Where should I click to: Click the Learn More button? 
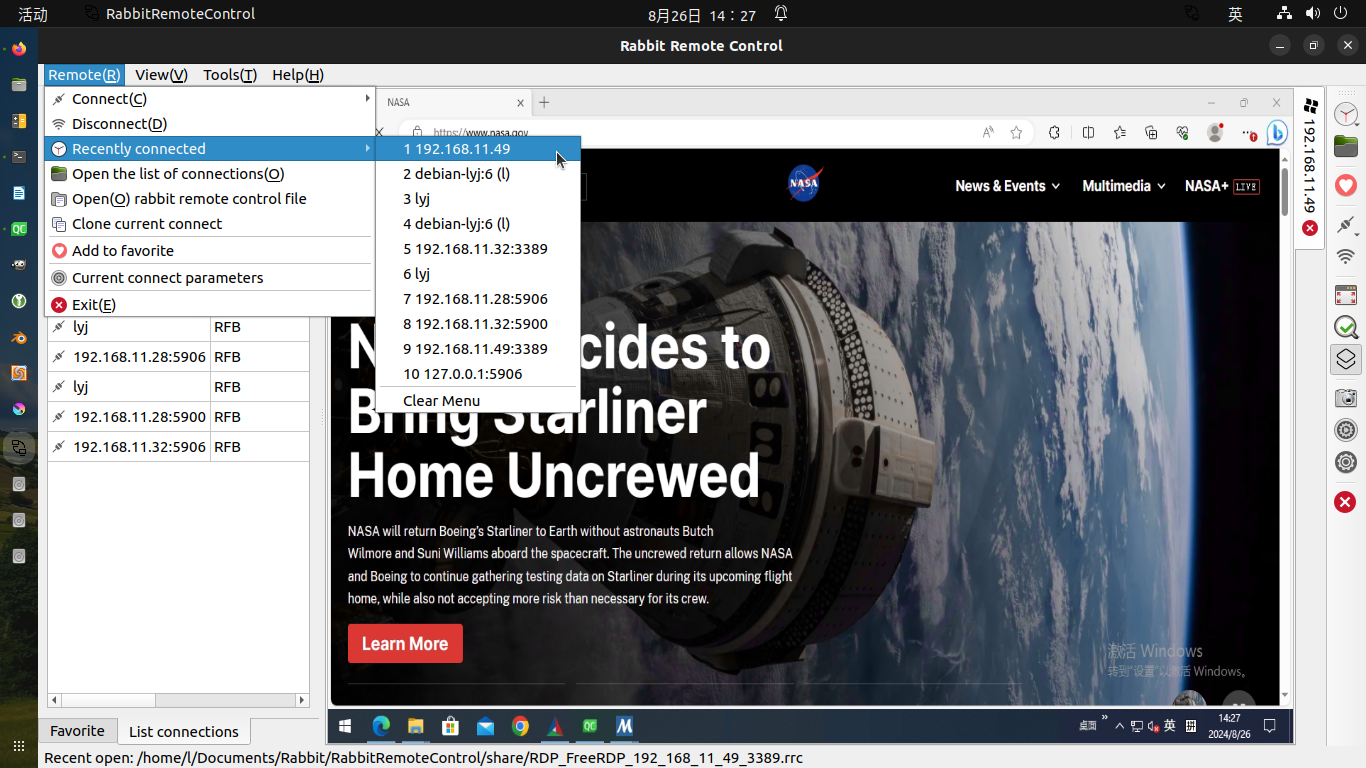405,644
